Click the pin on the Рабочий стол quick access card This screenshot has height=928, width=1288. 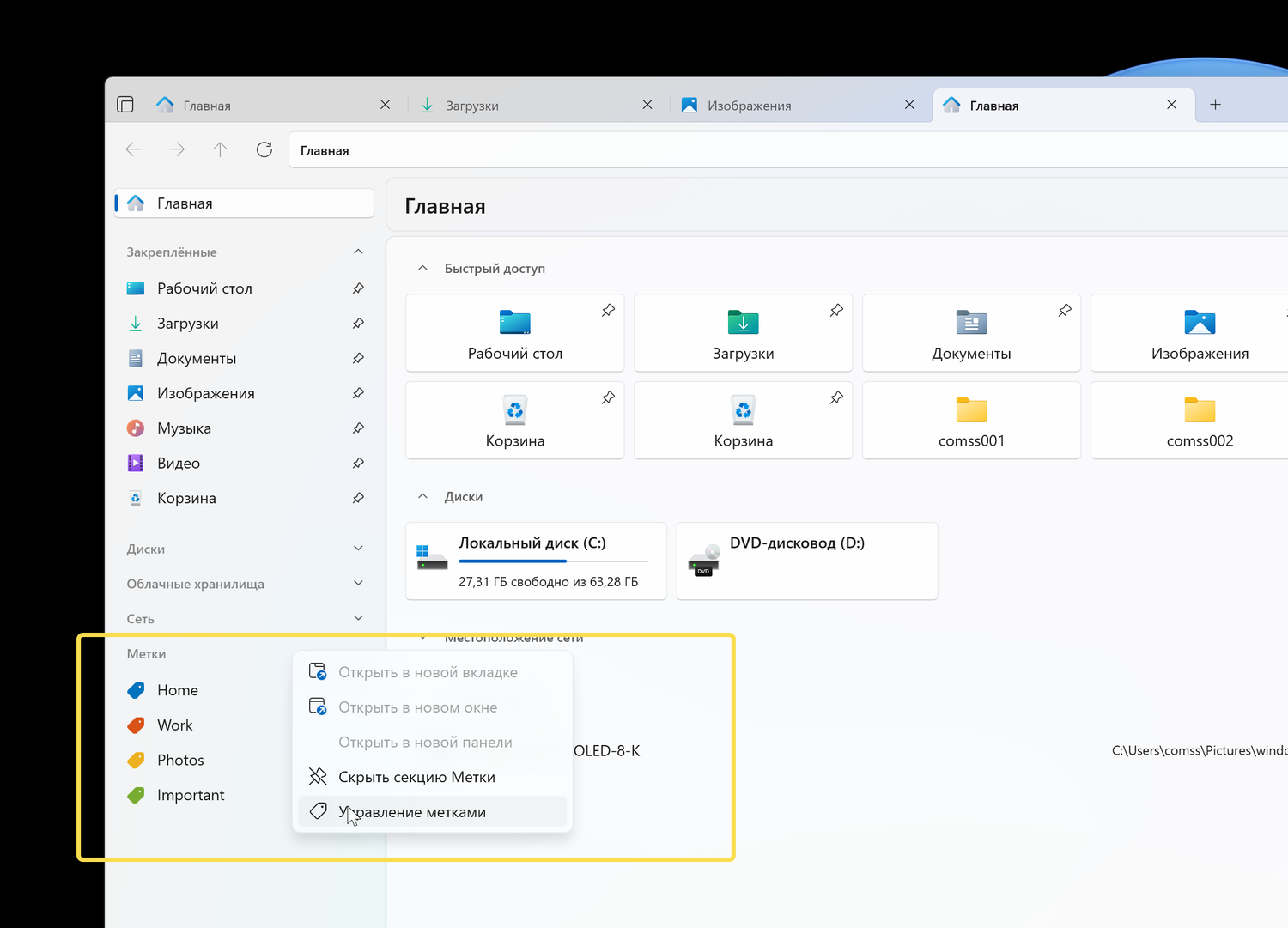click(x=608, y=311)
